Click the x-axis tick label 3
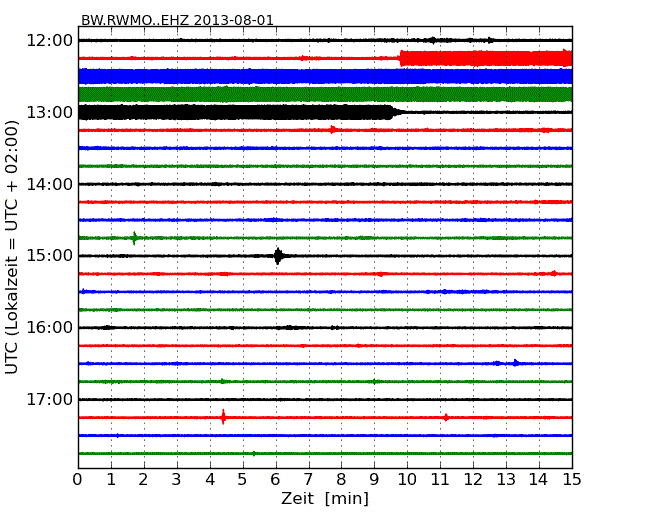This screenshot has height=520, width=650. point(177,480)
